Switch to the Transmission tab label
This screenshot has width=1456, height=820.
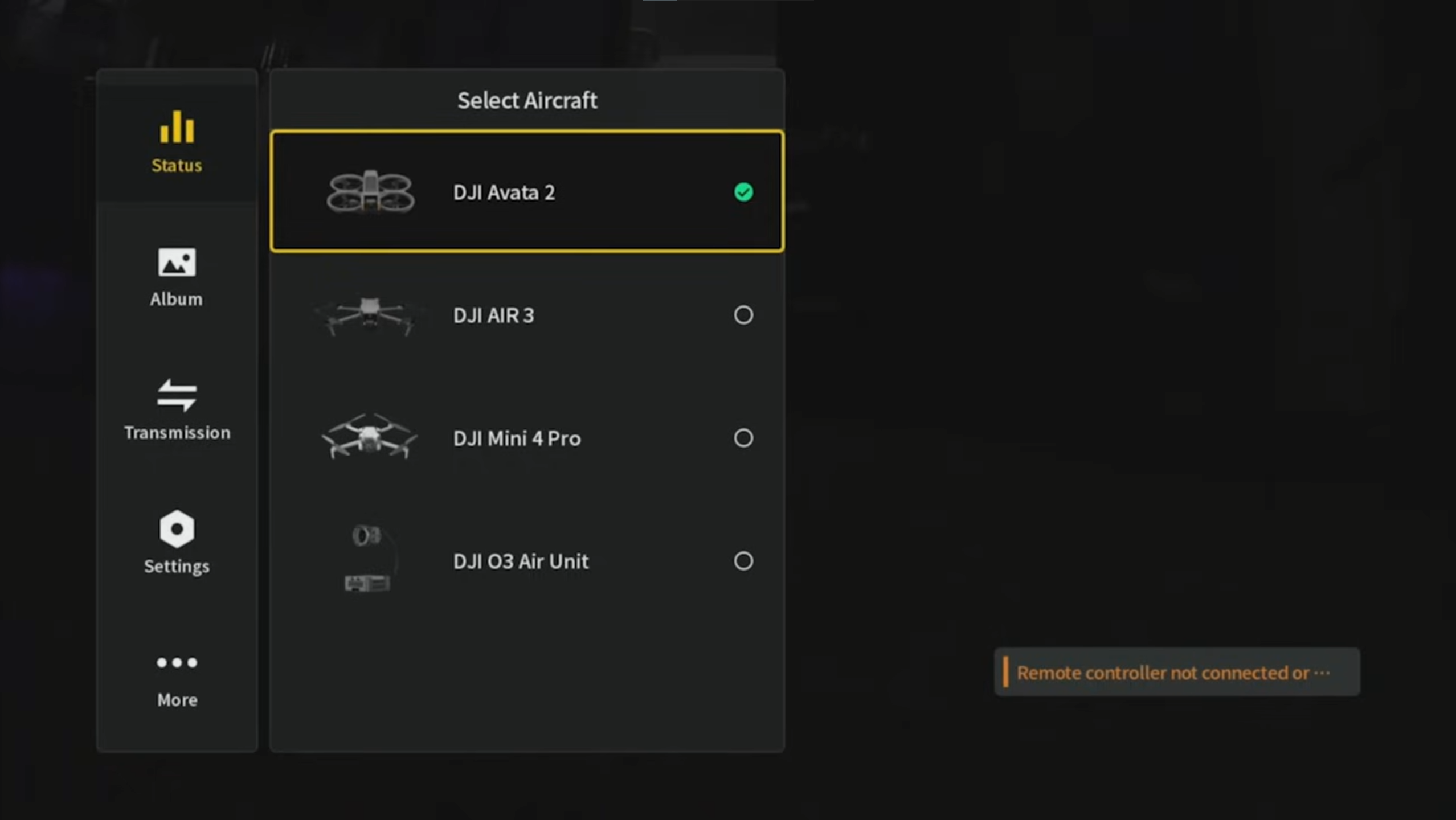[177, 433]
